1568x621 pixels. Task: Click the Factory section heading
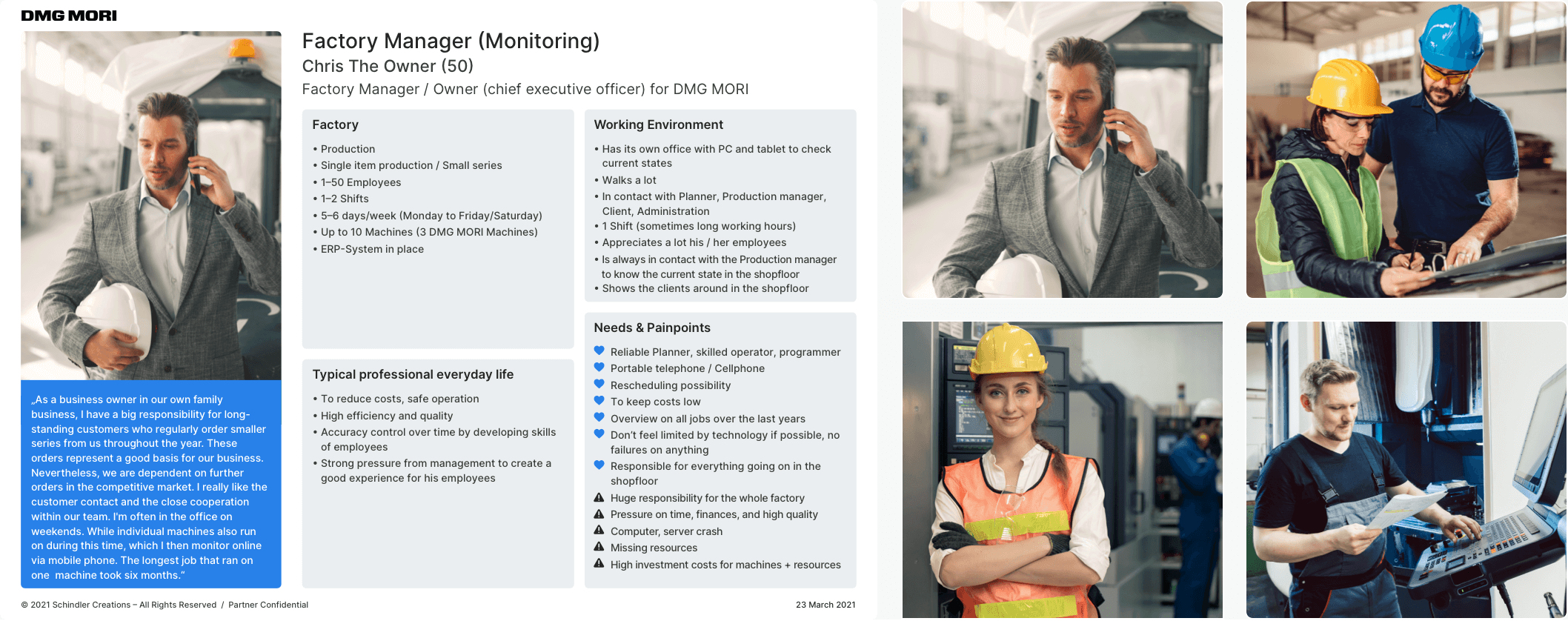pyautogui.click(x=335, y=124)
